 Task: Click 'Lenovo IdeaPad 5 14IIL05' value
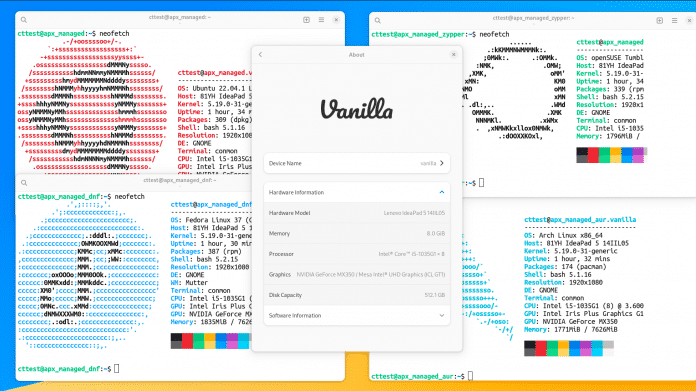click(x=414, y=213)
